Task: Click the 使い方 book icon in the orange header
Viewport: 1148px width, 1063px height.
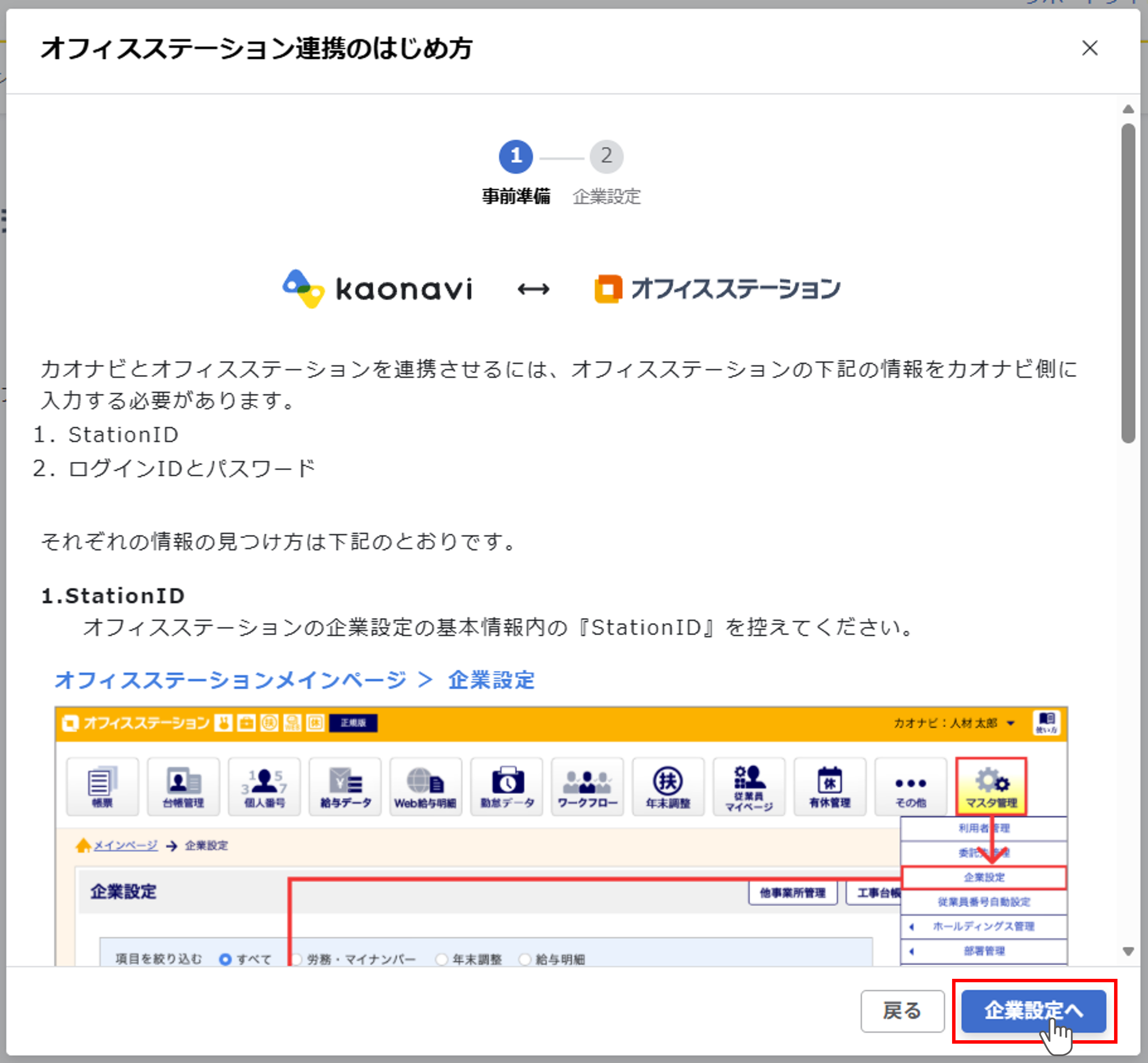Action: pos(1046,722)
